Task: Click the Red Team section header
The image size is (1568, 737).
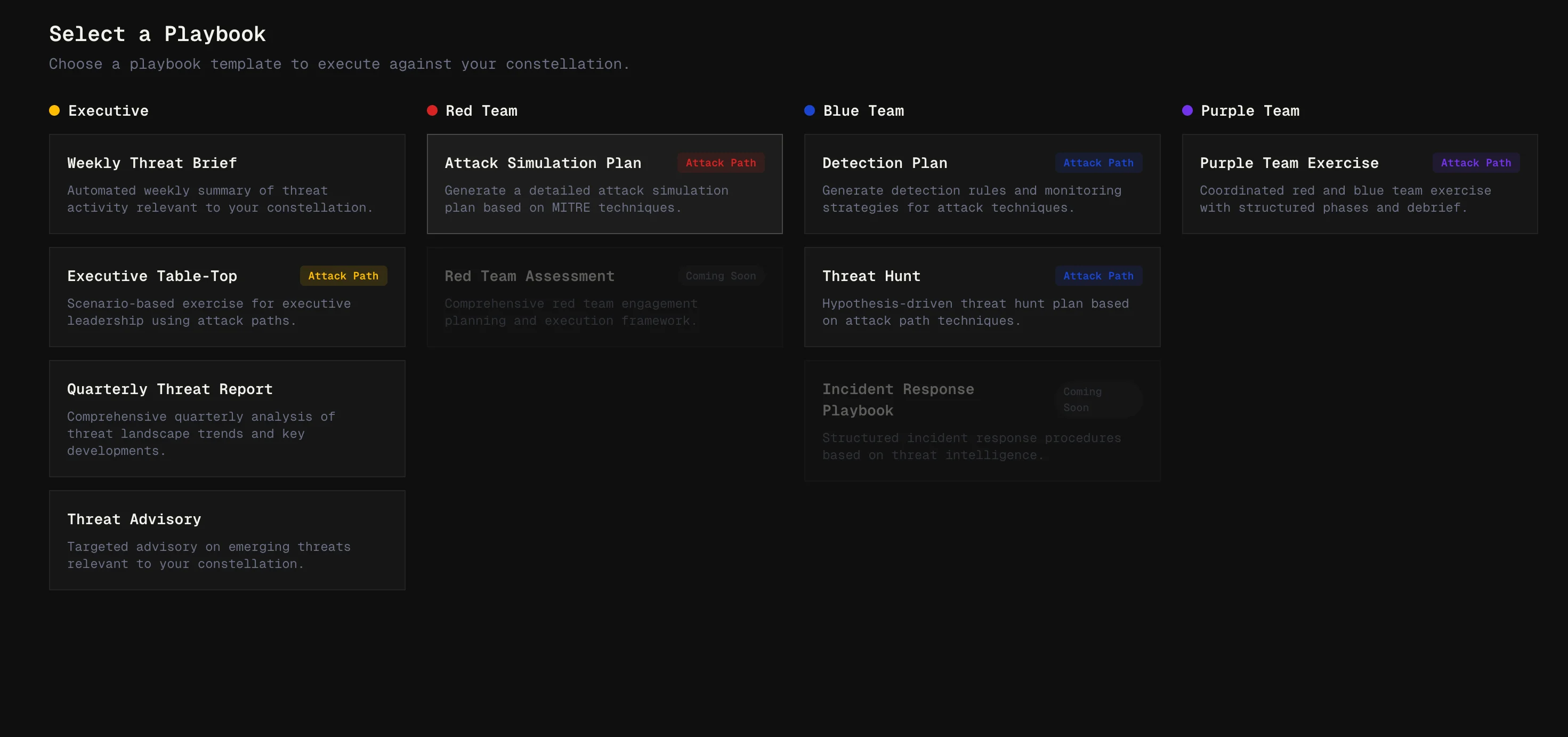Action: coord(480,110)
